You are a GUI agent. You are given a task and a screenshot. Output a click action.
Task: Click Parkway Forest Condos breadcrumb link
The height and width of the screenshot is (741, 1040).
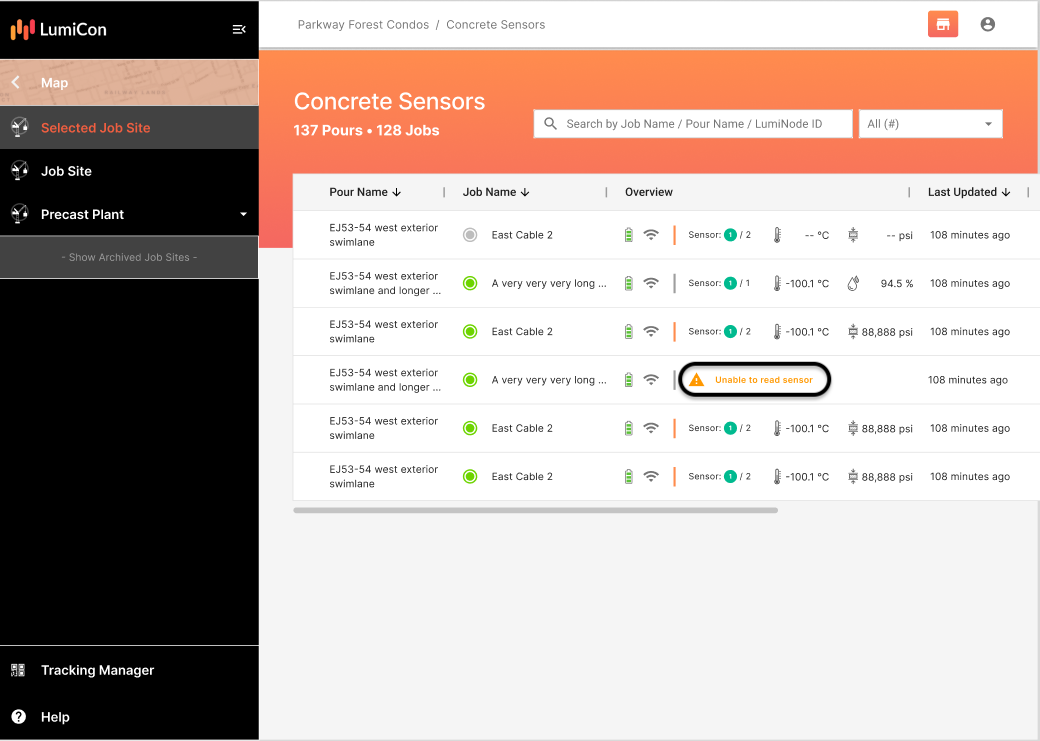[363, 24]
